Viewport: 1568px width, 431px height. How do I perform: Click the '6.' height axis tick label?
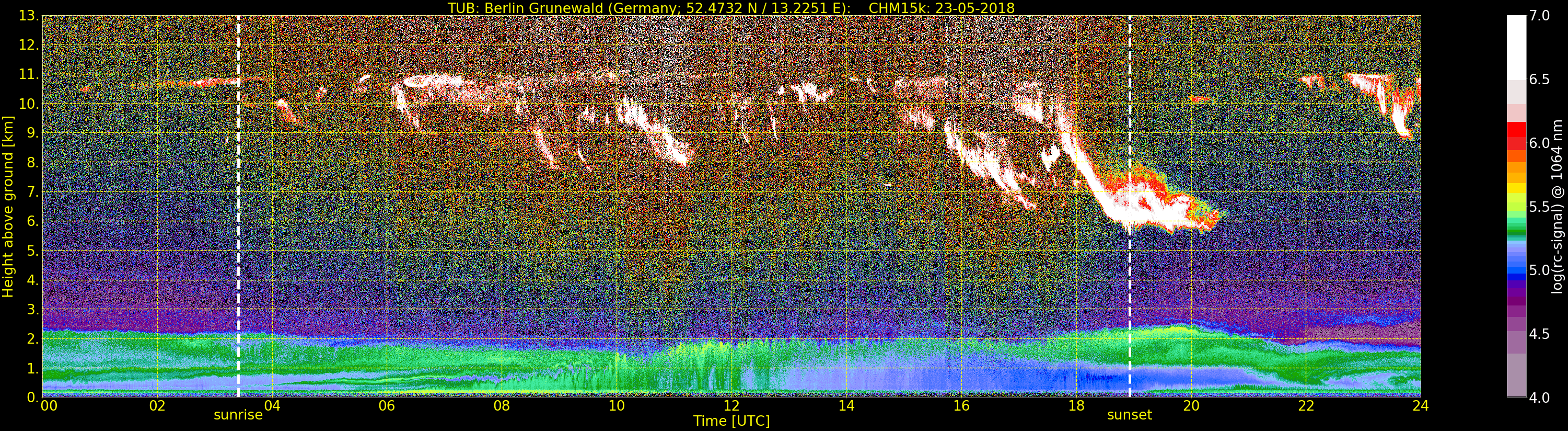[32, 221]
